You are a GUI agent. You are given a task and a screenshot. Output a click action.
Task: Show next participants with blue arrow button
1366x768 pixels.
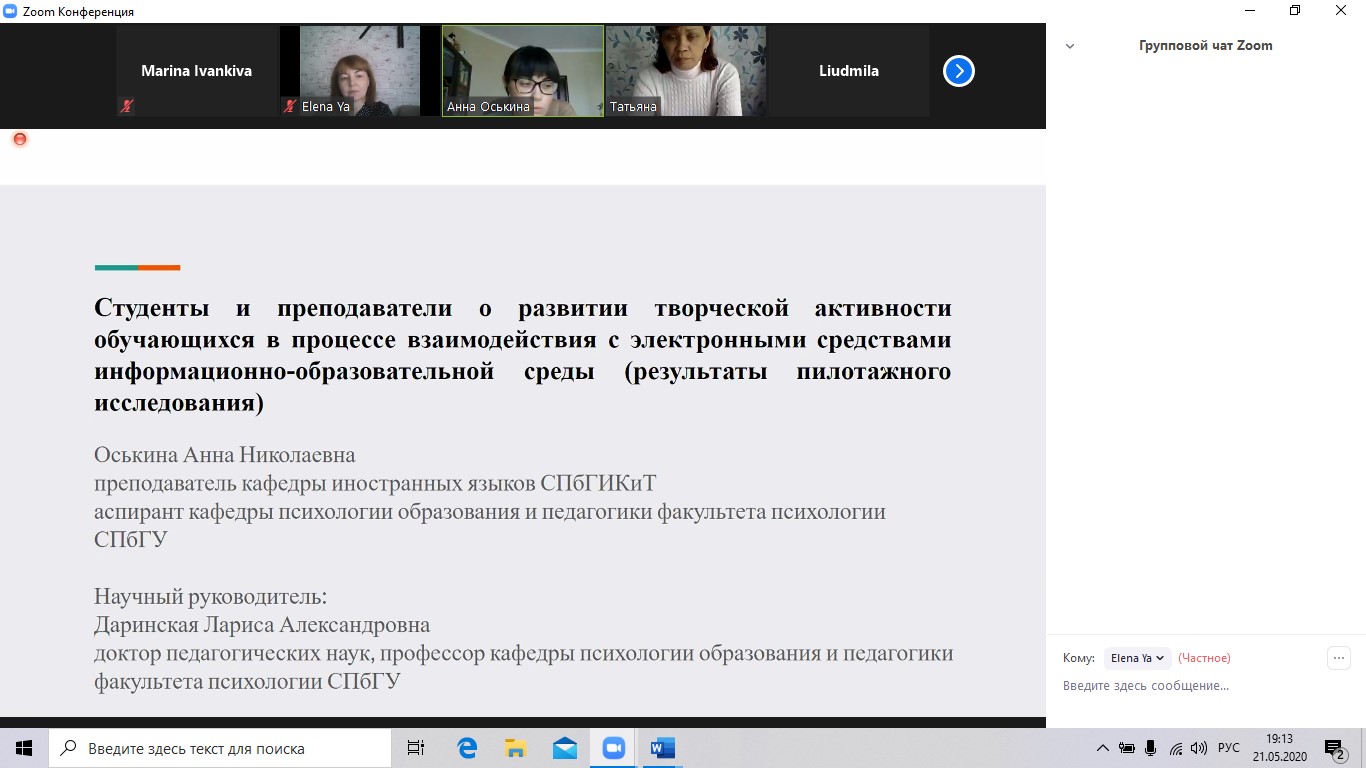tap(959, 71)
